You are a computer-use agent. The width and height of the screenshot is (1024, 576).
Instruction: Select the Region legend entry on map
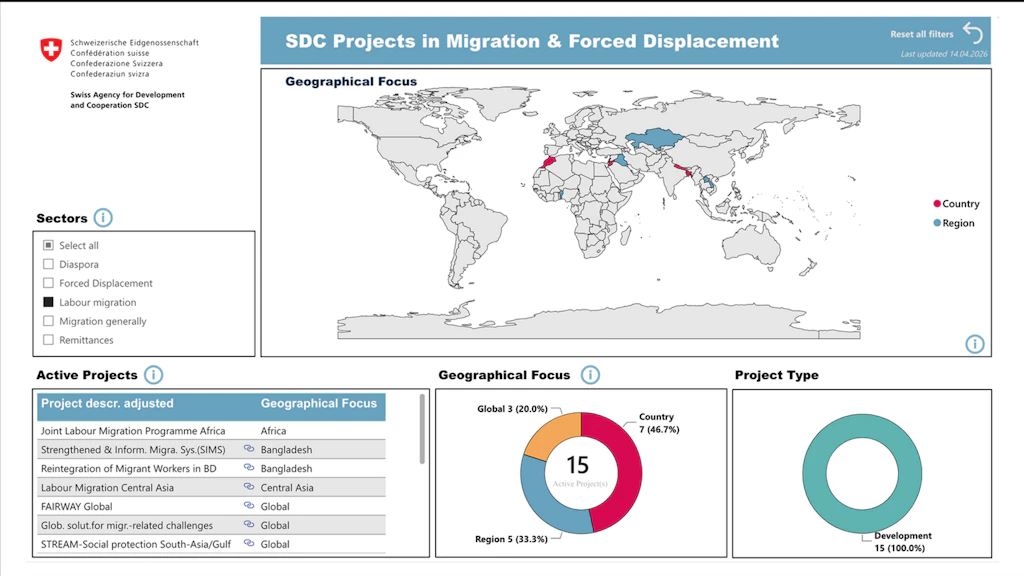[x=953, y=223]
